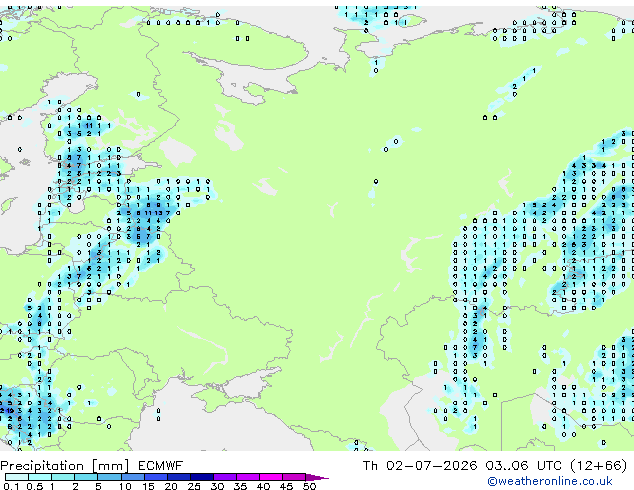The width and height of the screenshot is (634, 490).
Task: Click the '(12+66)' forecast offset text
Action: tap(599, 466)
